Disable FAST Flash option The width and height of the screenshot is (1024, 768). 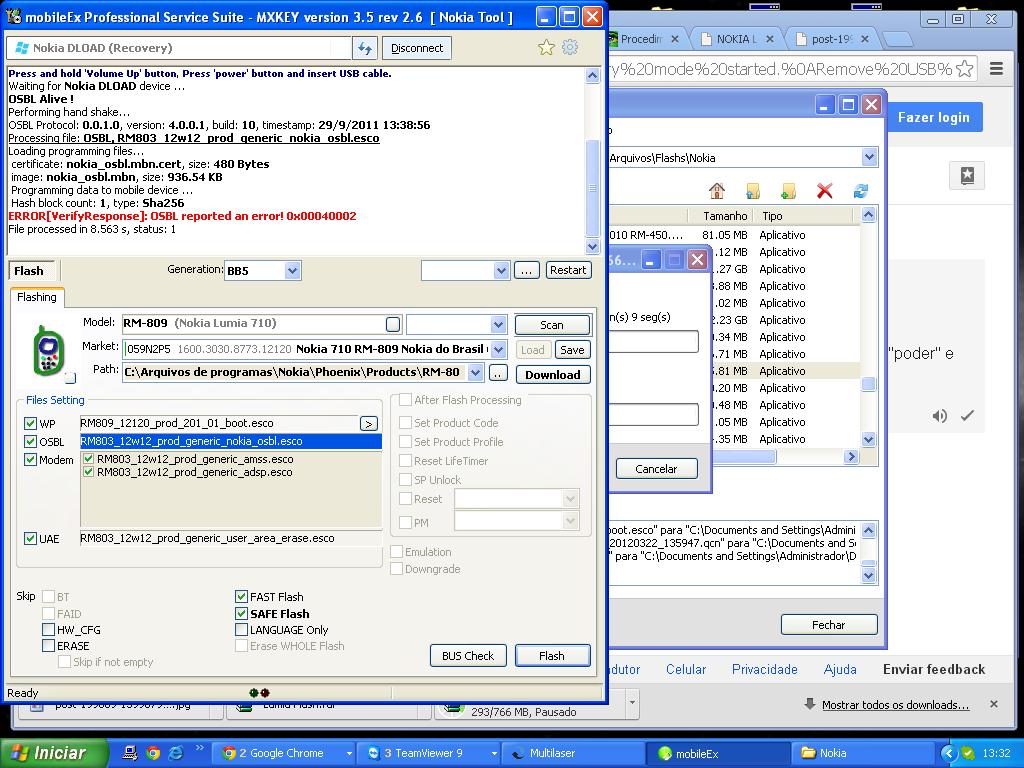[241, 596]
